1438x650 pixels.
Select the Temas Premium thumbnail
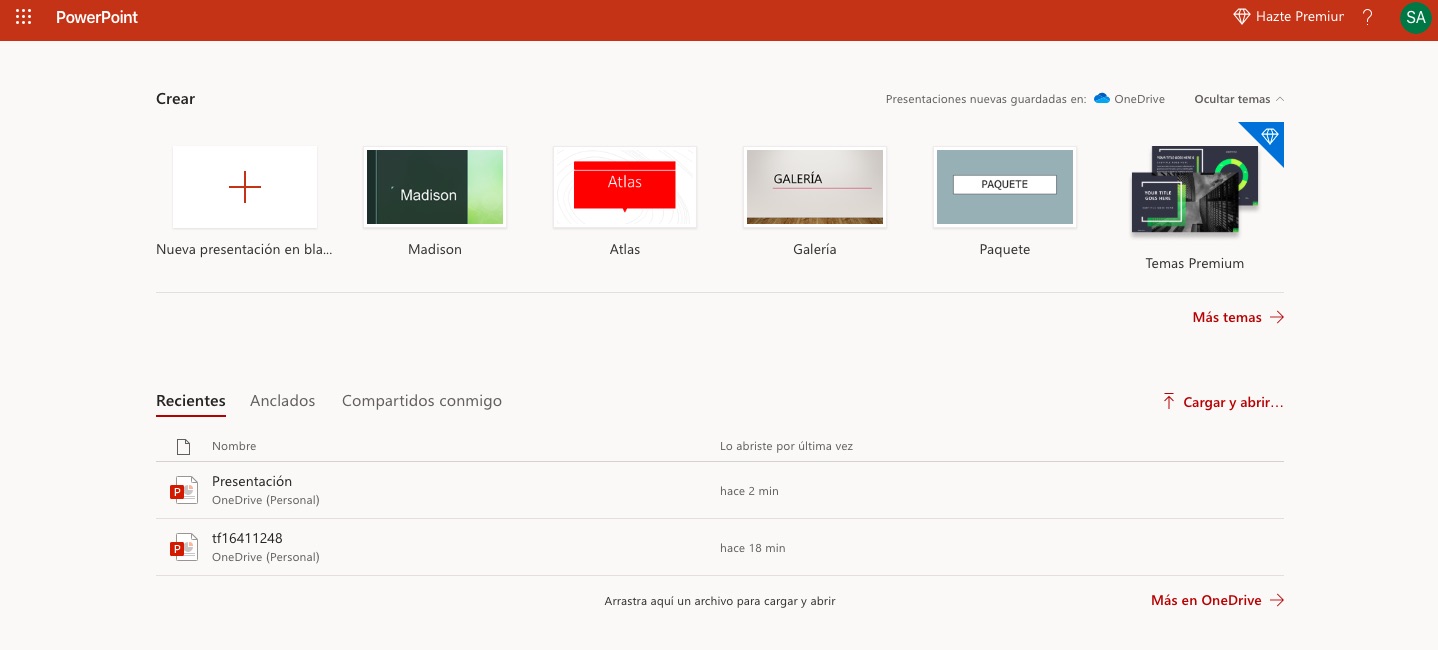point(1194,188)
